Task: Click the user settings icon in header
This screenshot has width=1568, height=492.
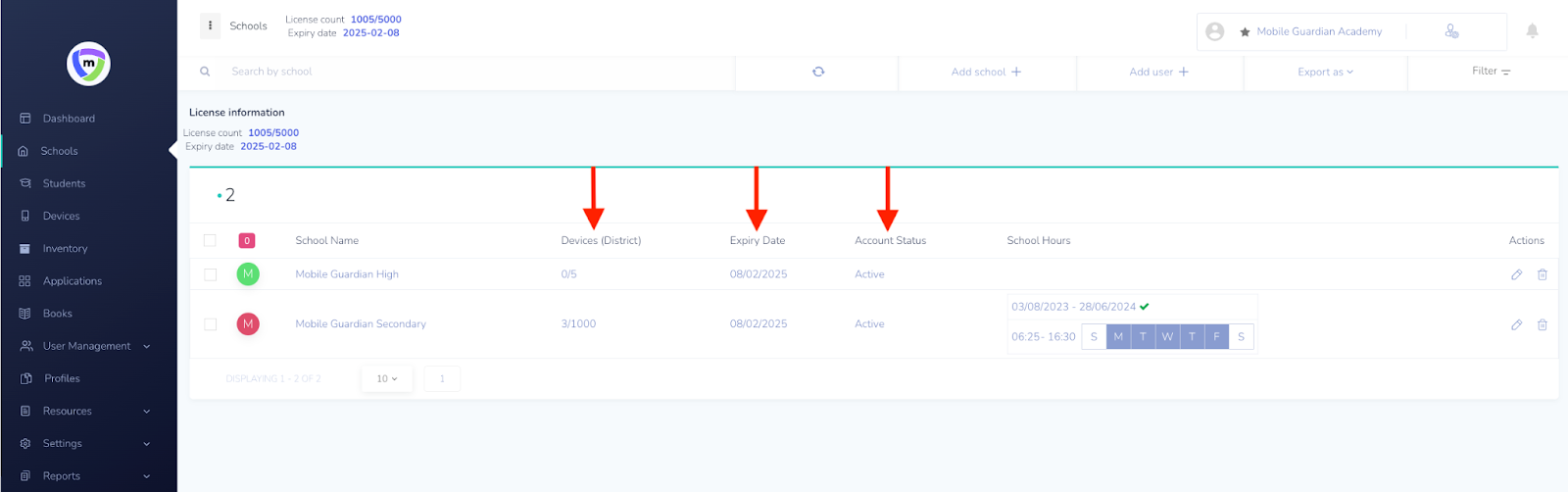Action: pyautogui.click(x=1452, y=31)
